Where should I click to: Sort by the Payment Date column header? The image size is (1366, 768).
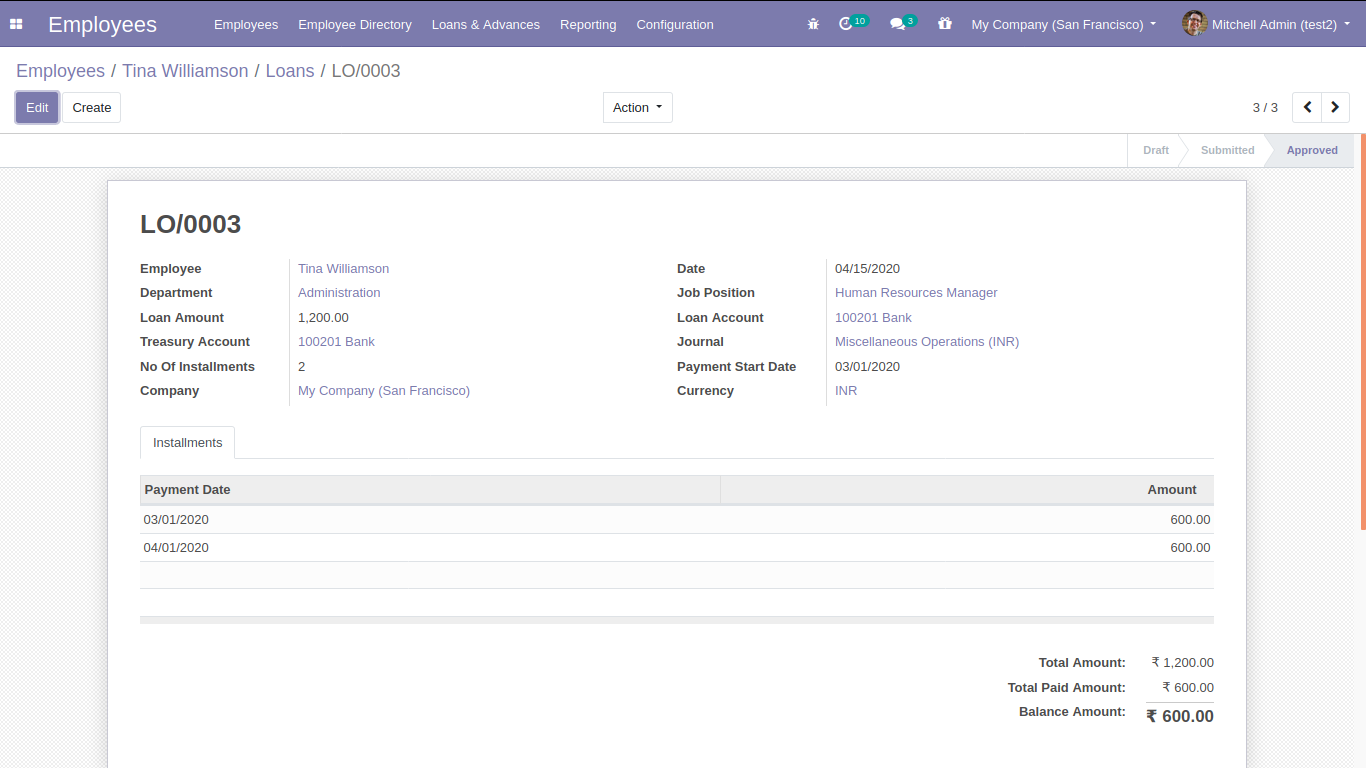[x=188, y=490]
